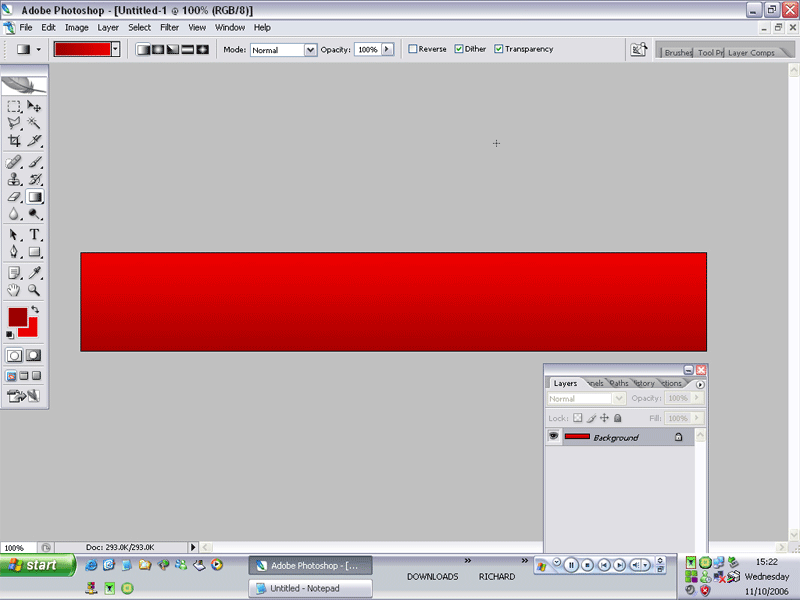This screenshot has width=800, height=600.
Task: Switch to Standard editing mode
Action: (14, 356)
